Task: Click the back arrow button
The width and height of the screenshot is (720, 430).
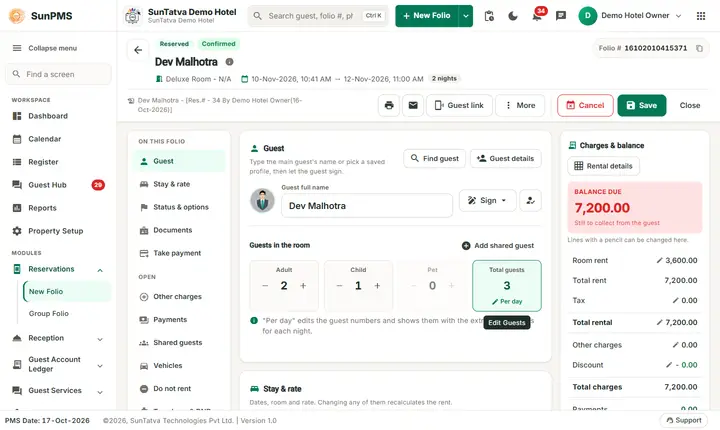Action: pos(138,50)
